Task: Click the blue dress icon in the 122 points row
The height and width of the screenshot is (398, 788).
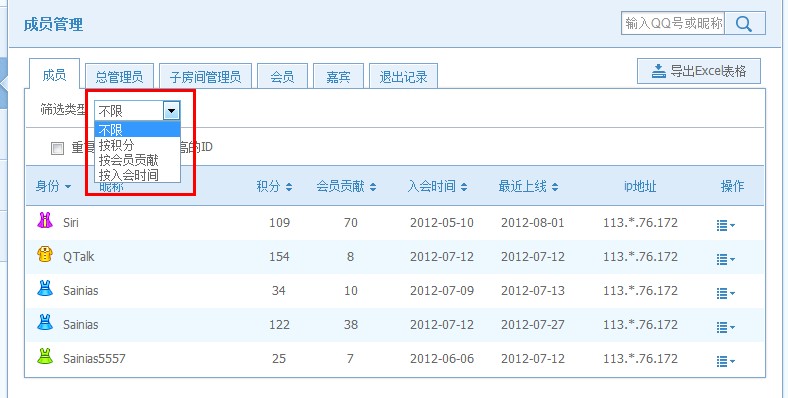Action: coord(45,322)
